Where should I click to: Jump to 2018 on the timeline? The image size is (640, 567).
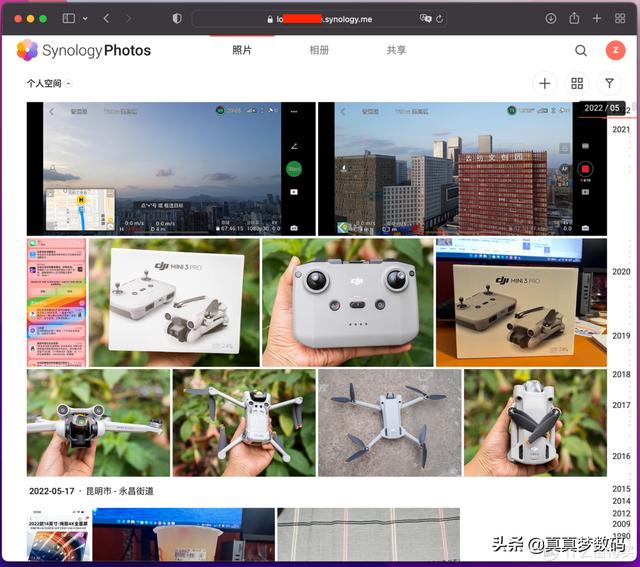[621, 374]
